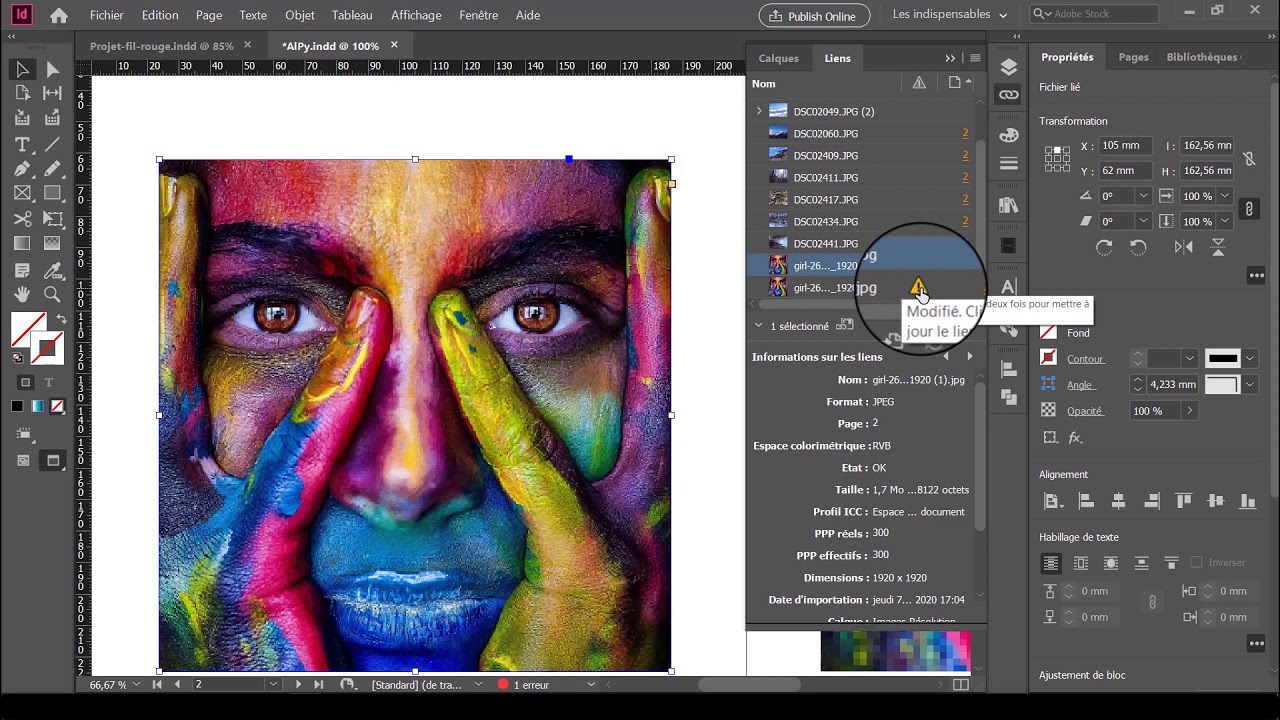Open the Links panel icon in dock

pyautogui.click(x=1008, y=95)
